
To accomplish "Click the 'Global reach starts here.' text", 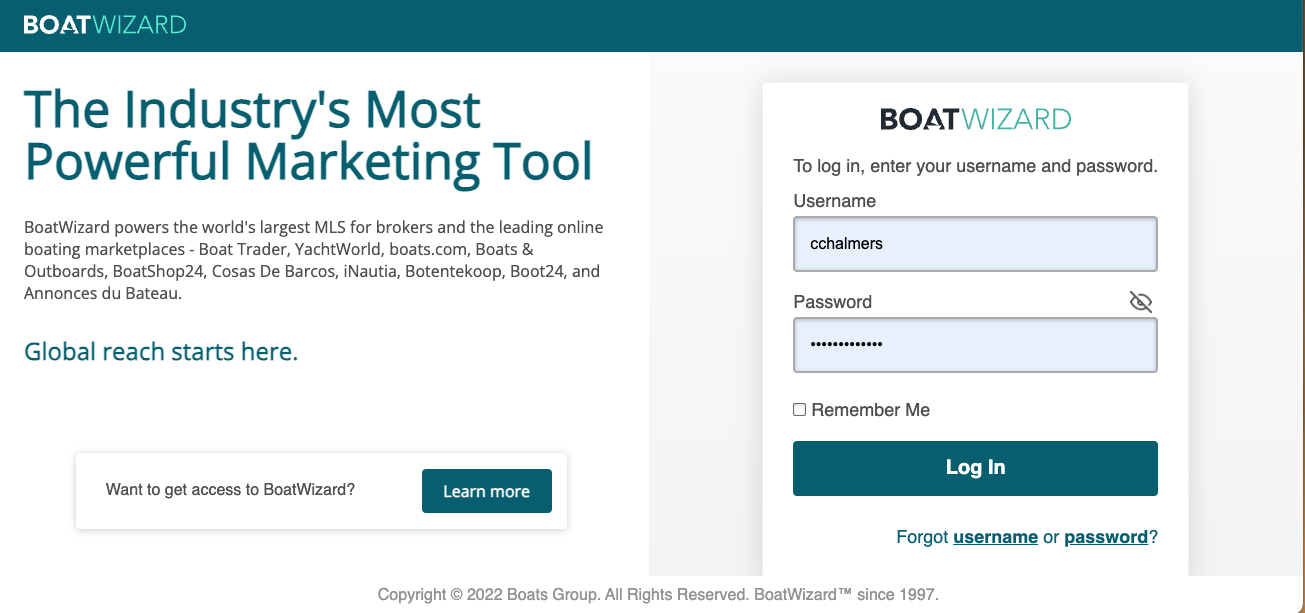I will click(x=161, y=352).
